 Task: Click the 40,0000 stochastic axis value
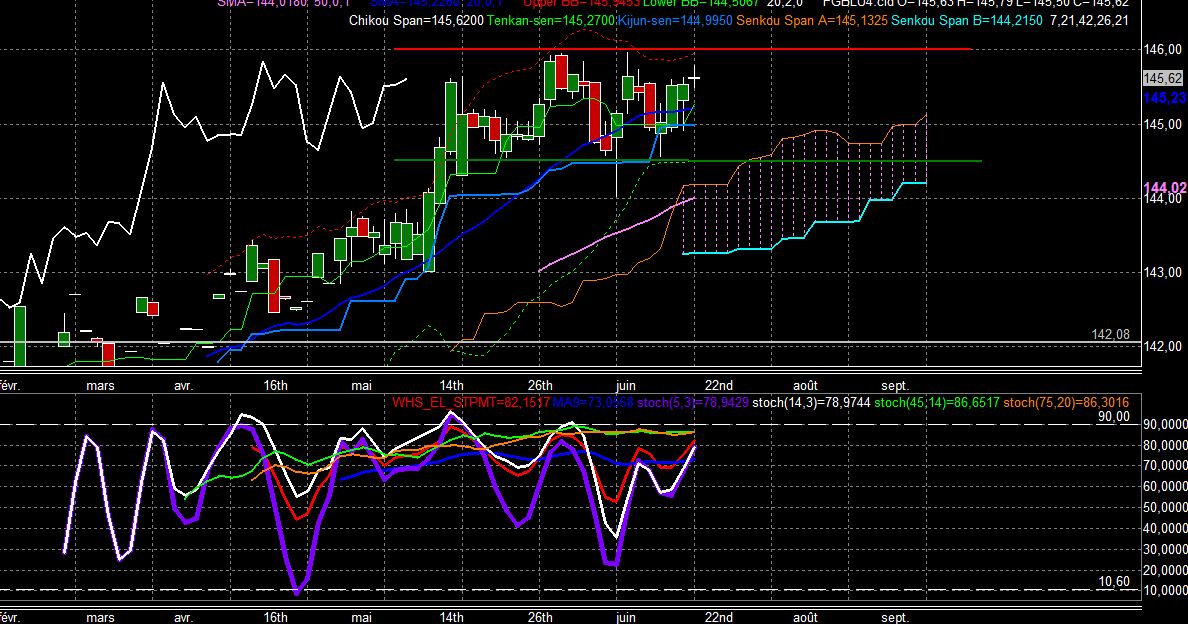pos(1165,529)
